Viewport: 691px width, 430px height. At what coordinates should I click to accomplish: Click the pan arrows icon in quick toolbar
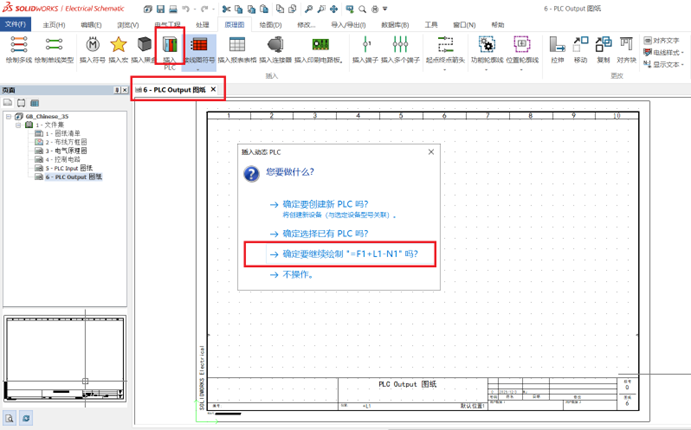click(334, 9)
